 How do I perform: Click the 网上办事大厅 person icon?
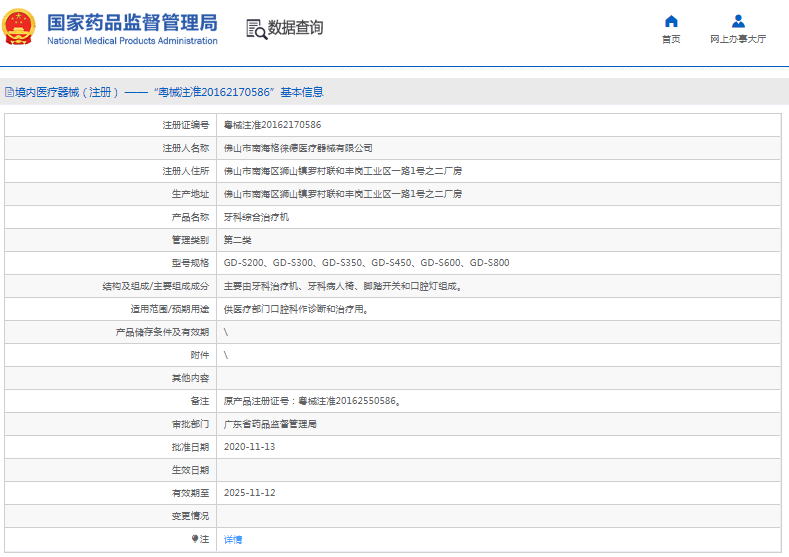(738, 21)
